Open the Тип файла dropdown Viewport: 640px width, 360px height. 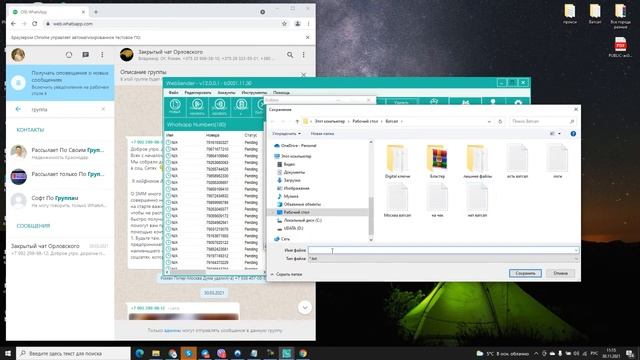443,259
